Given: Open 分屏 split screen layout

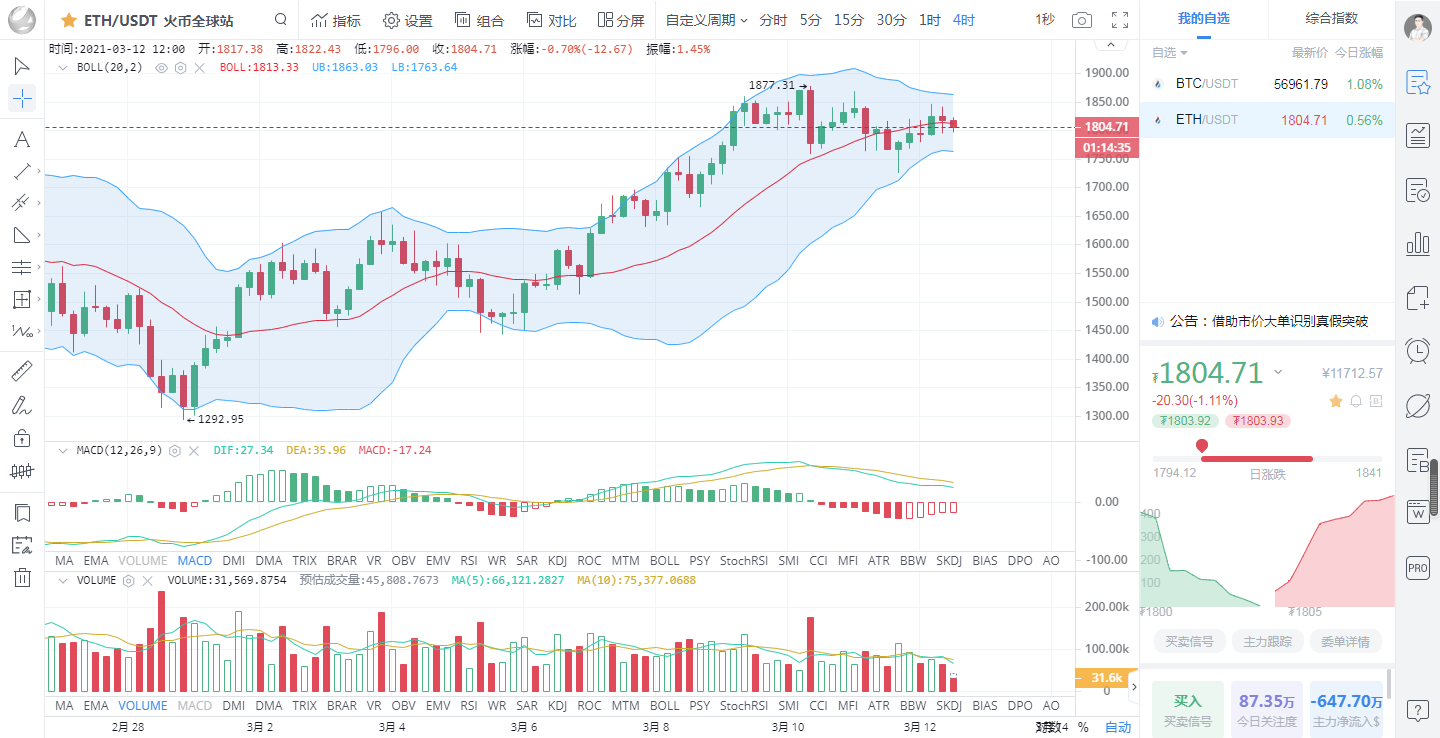Looking at the screenshot, I should [x=620, y=20].
